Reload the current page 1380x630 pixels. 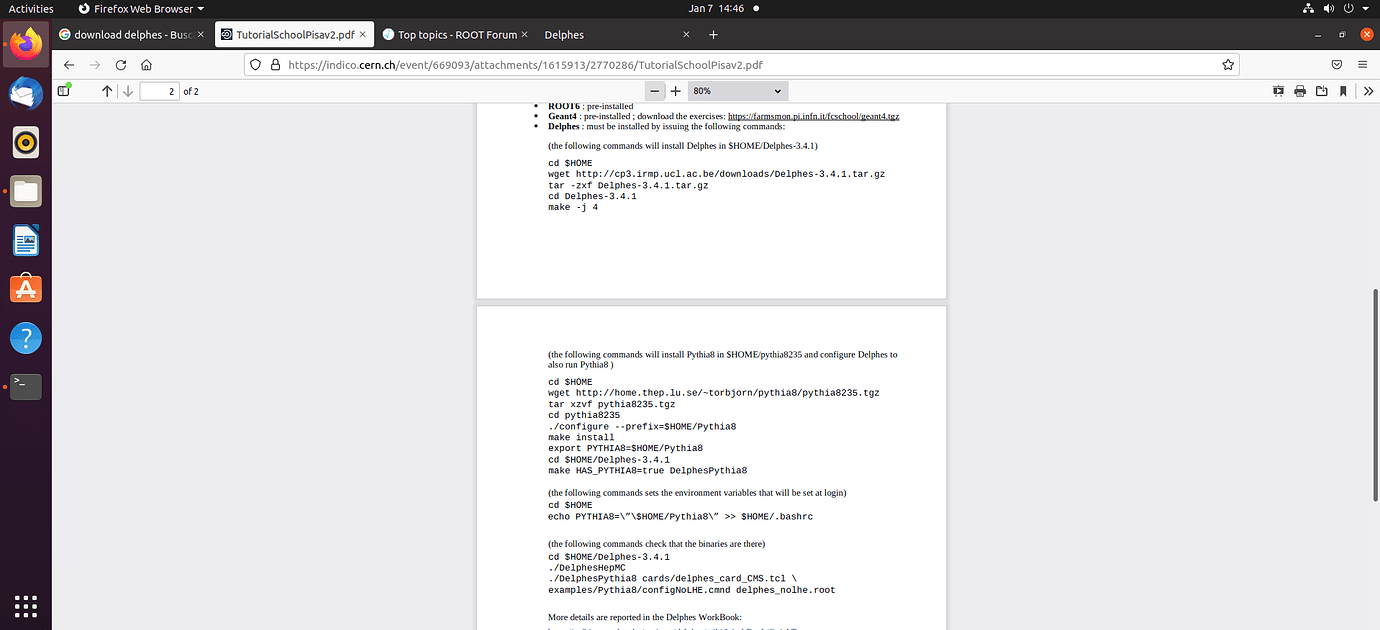click(x=121, y=64)
